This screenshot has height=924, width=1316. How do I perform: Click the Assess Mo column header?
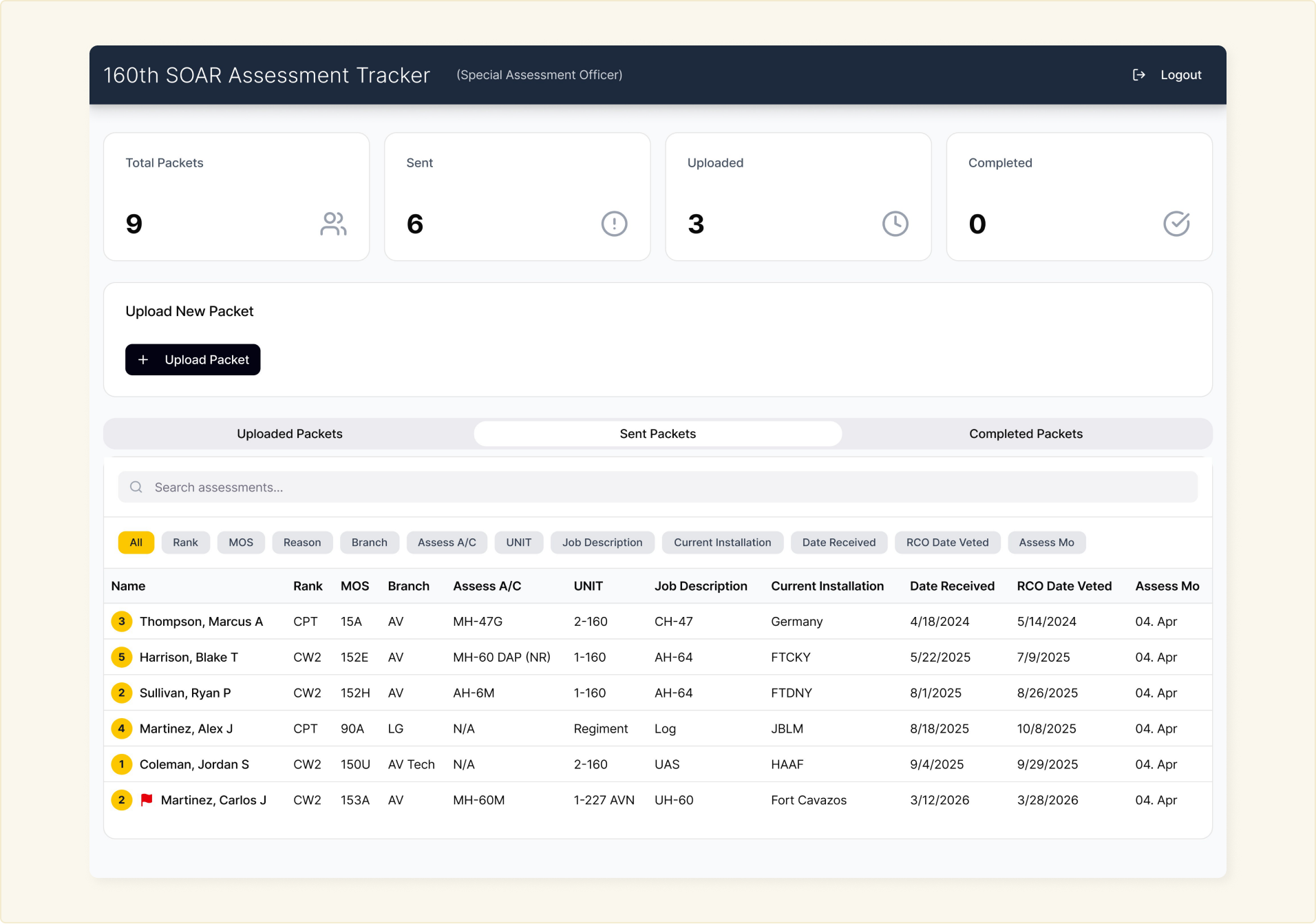[x=1167, y=586]
